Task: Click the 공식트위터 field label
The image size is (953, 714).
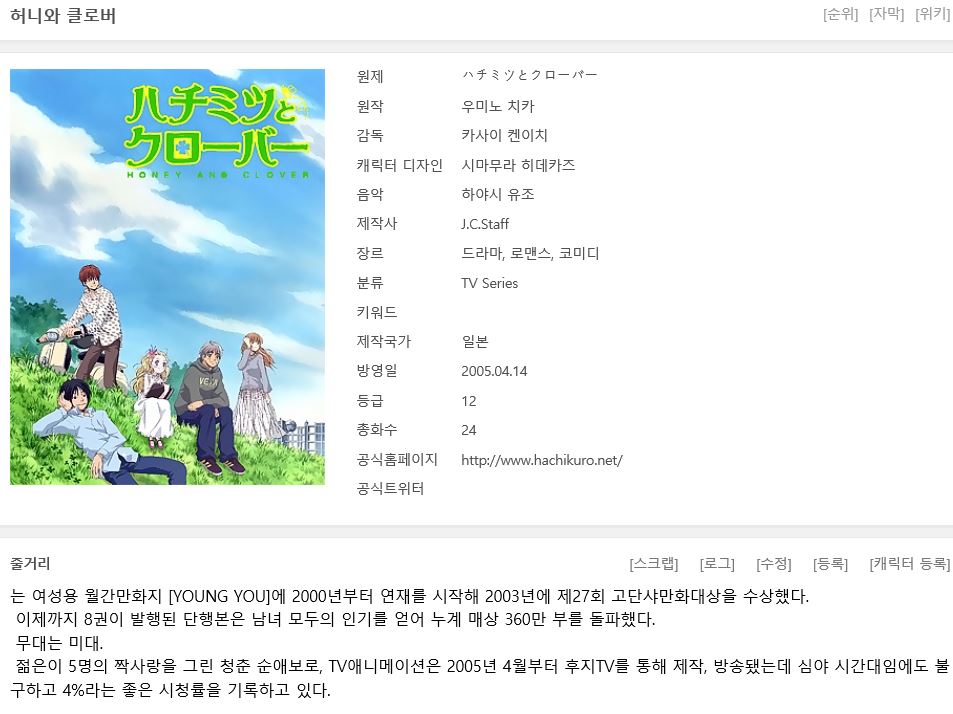Action: (391, 489)
